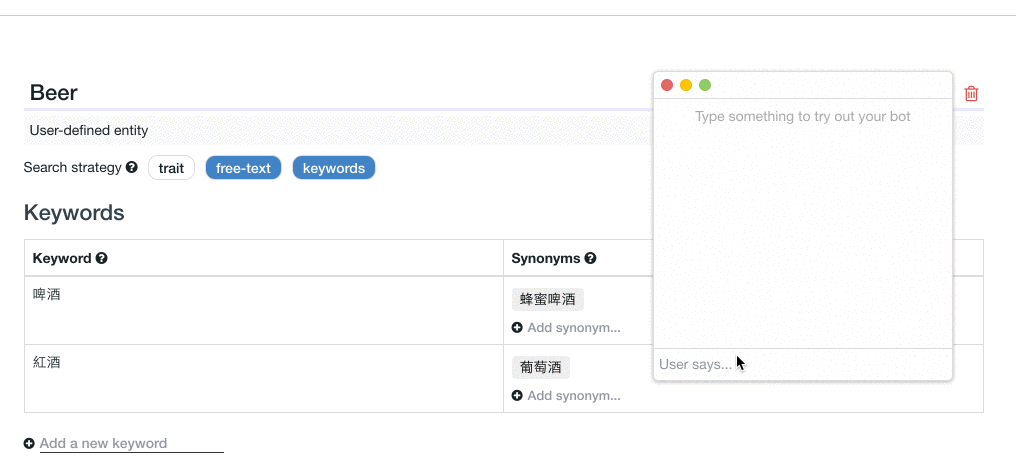Select the 蜂蜜啤酒 synonym tag
Screen dimensions: 1016x471
547,299
